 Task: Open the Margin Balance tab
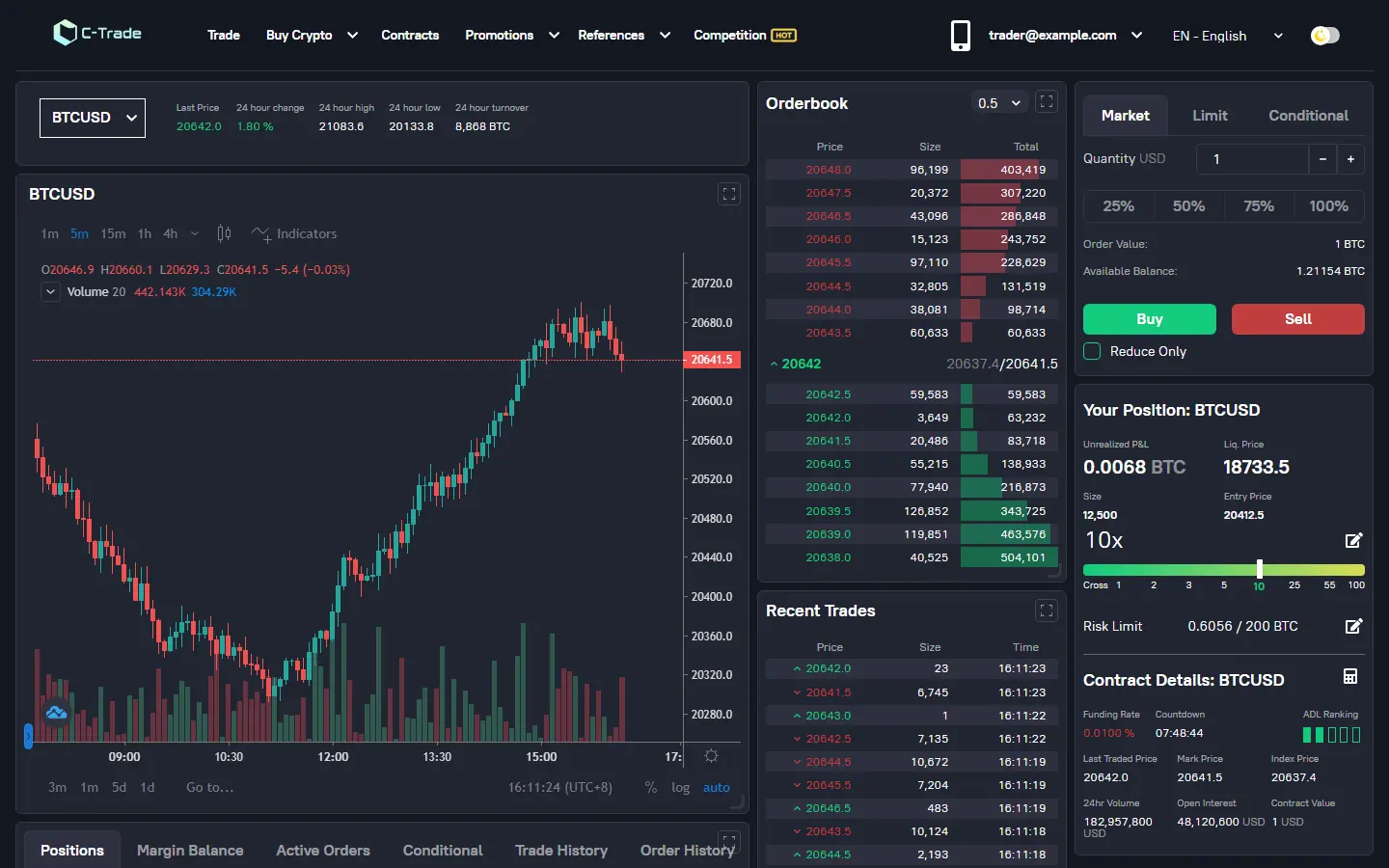point(190,851)
